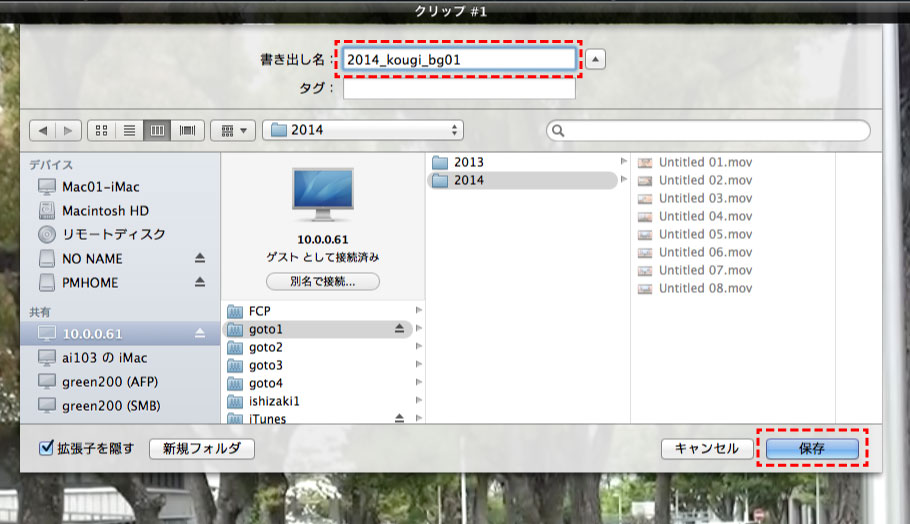Click the 新規フォルダ button
Image resolution: width=910 pixels, height=524 pixels.
pyautogui.click(x=201, y=449)
